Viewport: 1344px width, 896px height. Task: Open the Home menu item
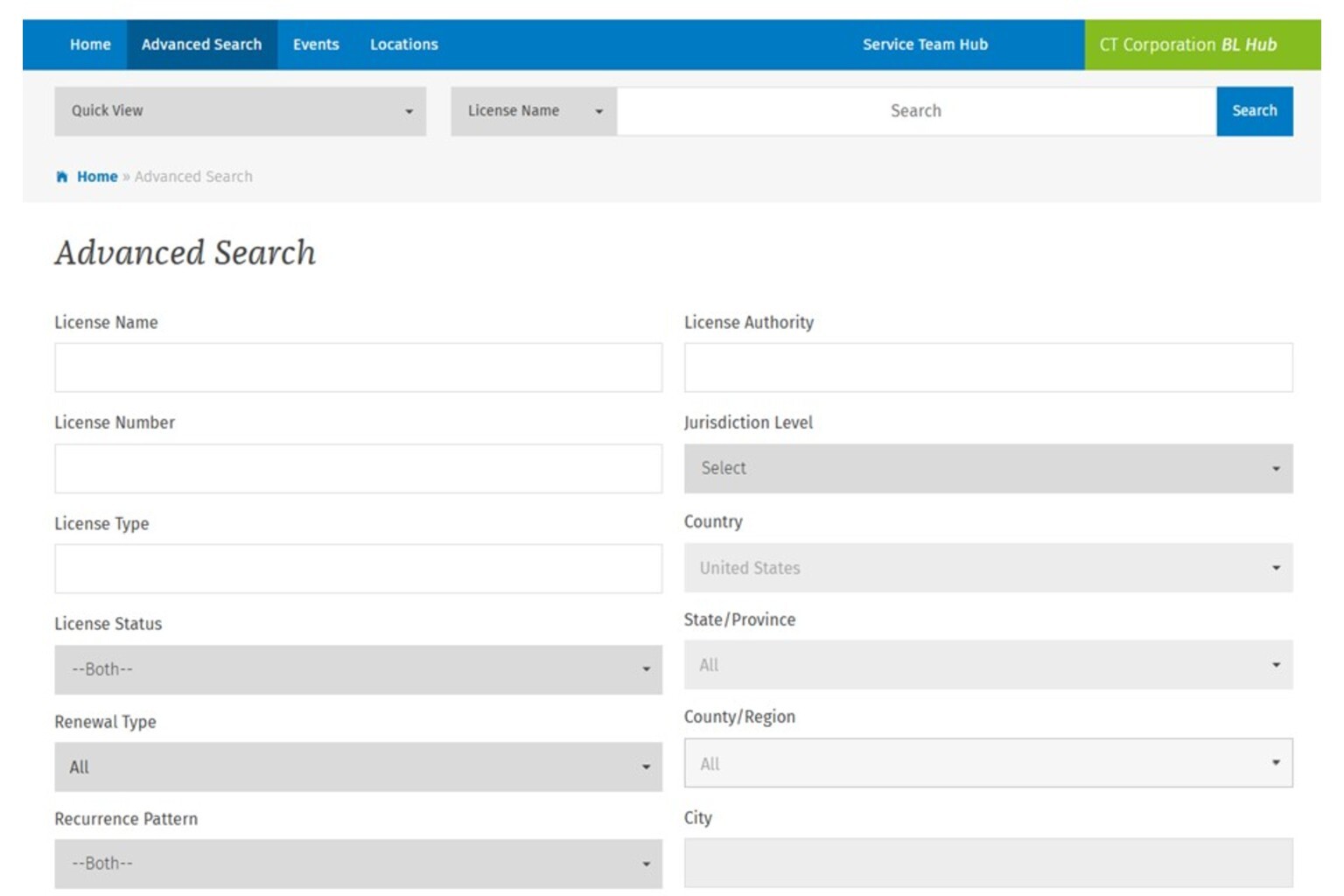point(90,45)
